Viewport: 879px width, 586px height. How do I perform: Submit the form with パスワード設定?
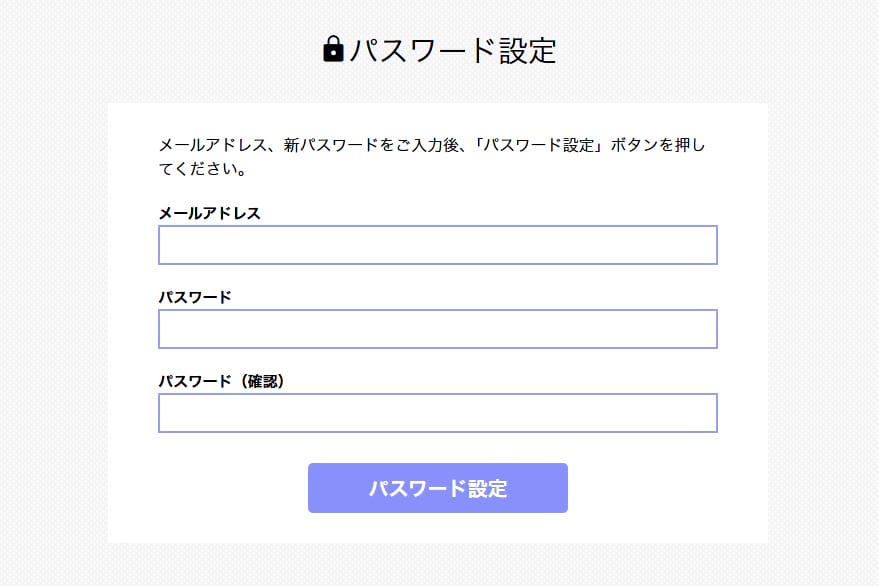point(438,488)
